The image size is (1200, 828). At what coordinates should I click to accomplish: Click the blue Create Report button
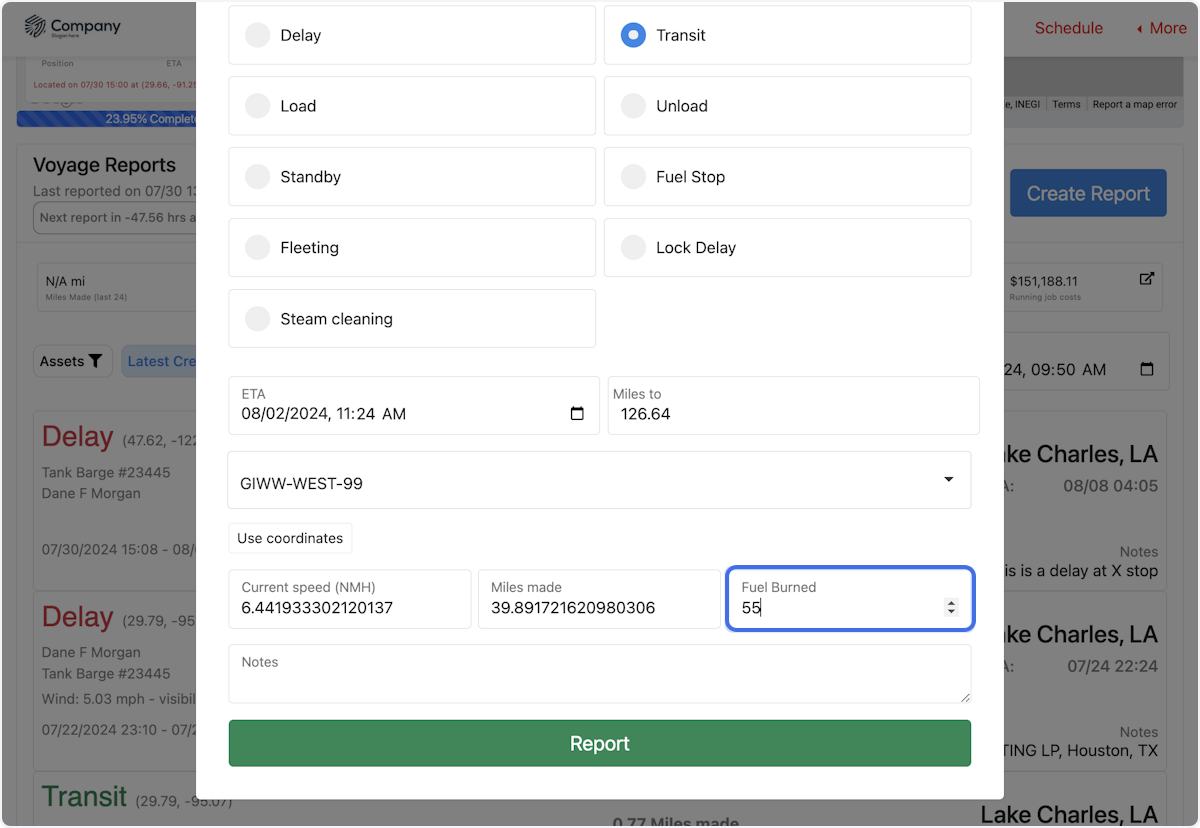[x=1088, y=193]
